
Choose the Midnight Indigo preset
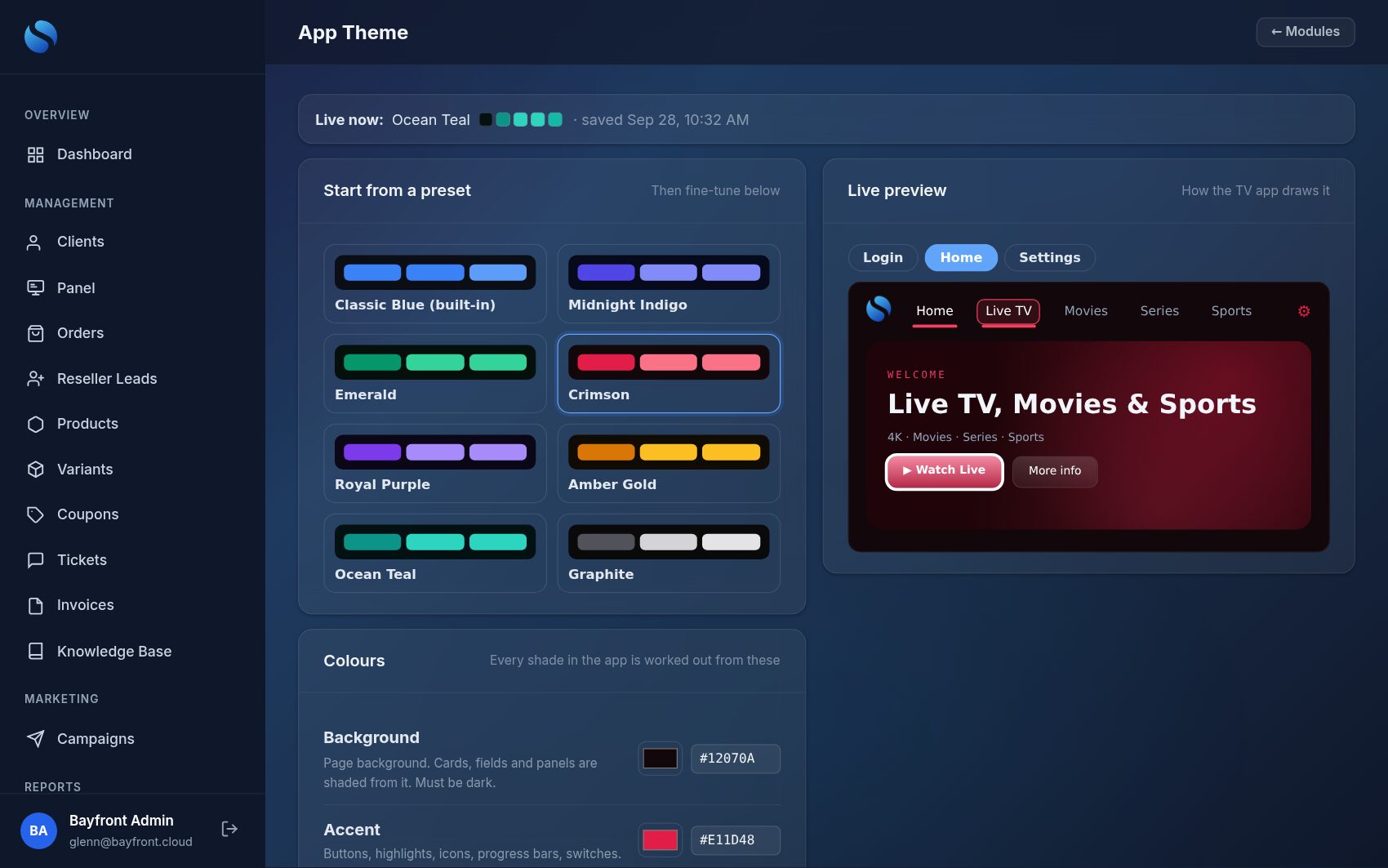click(x=668, y=283)
